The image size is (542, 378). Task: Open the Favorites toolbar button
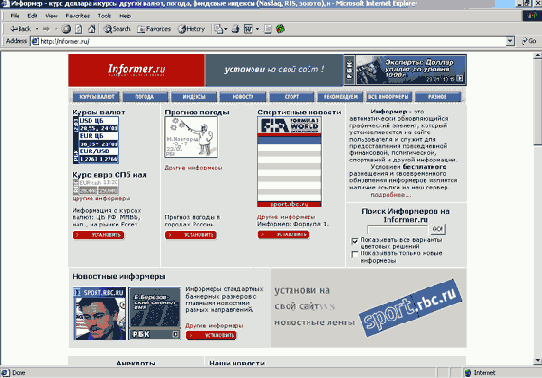point(154,29)
